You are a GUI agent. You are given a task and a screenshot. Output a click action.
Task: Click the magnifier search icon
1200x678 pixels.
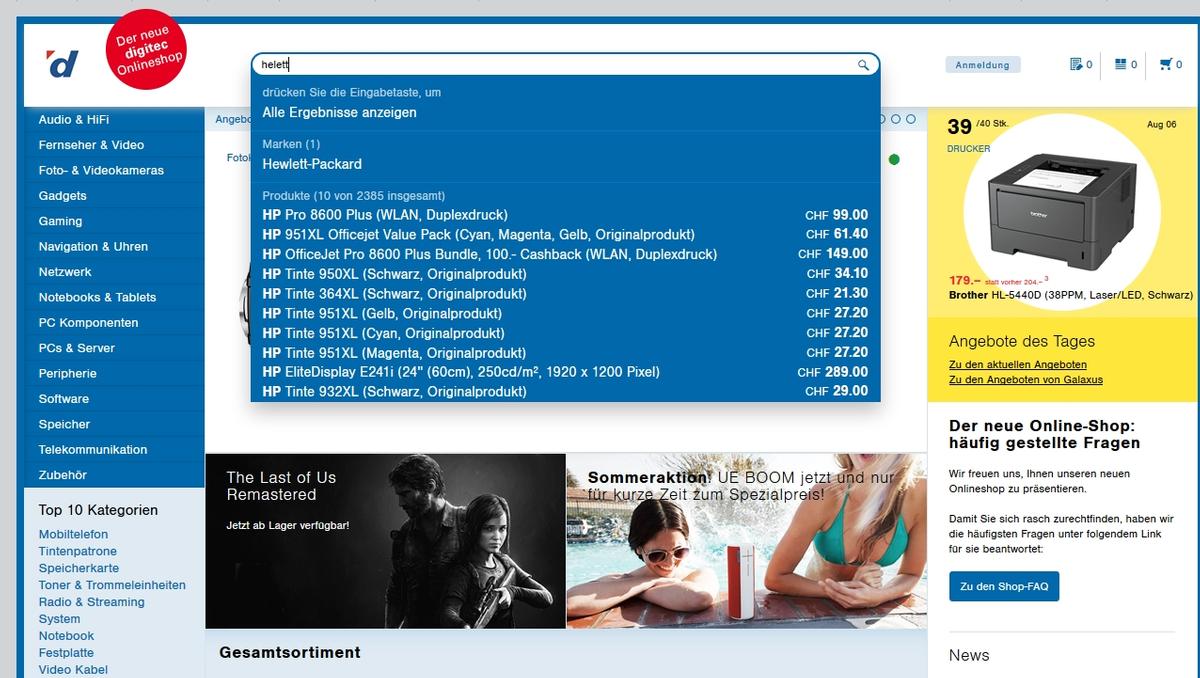[863, 65]
